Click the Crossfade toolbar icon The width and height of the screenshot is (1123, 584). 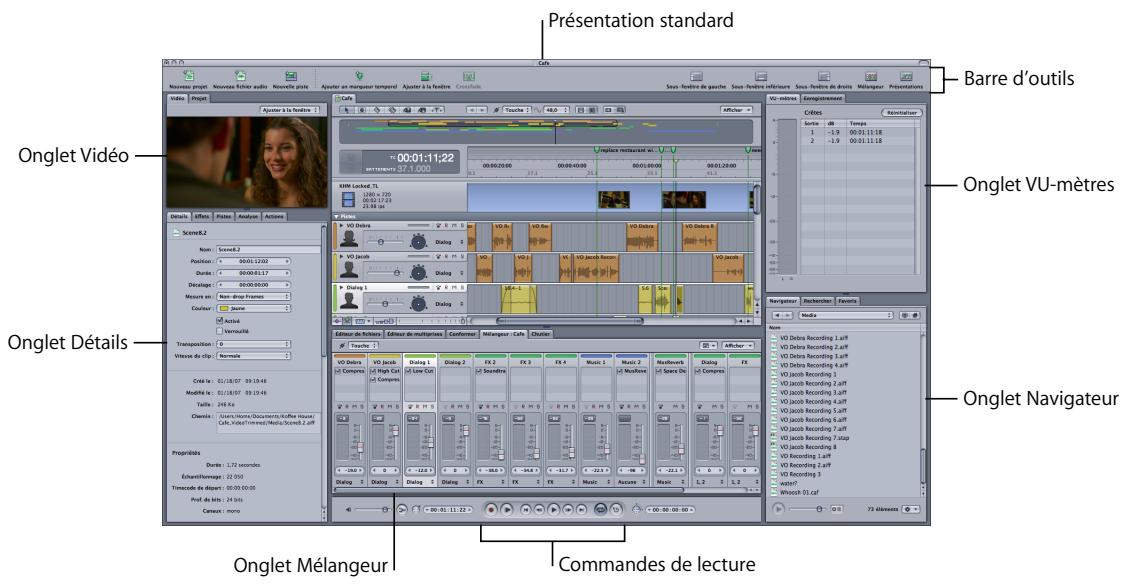(468, 76)
